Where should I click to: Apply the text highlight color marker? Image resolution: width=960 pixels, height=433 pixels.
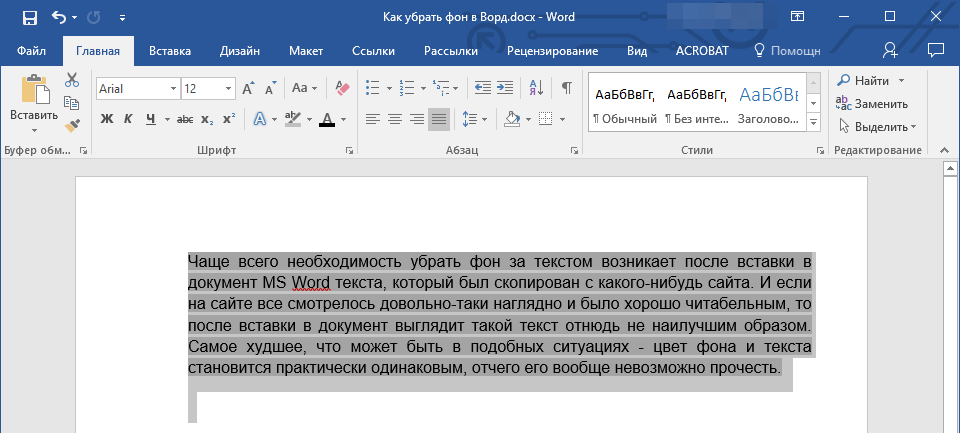(294, 119)
